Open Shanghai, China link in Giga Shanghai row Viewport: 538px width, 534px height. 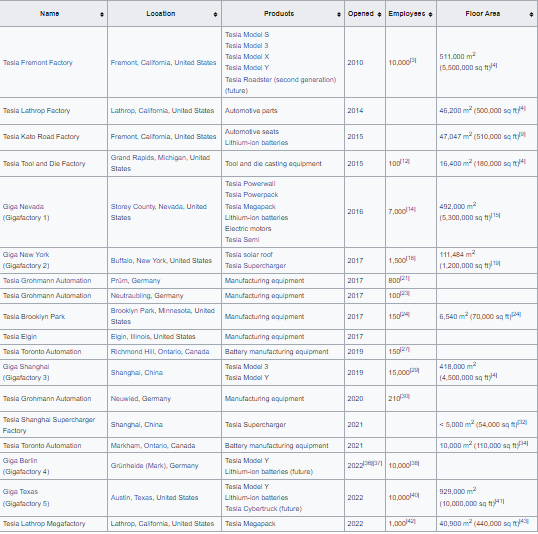click(137, 373)
